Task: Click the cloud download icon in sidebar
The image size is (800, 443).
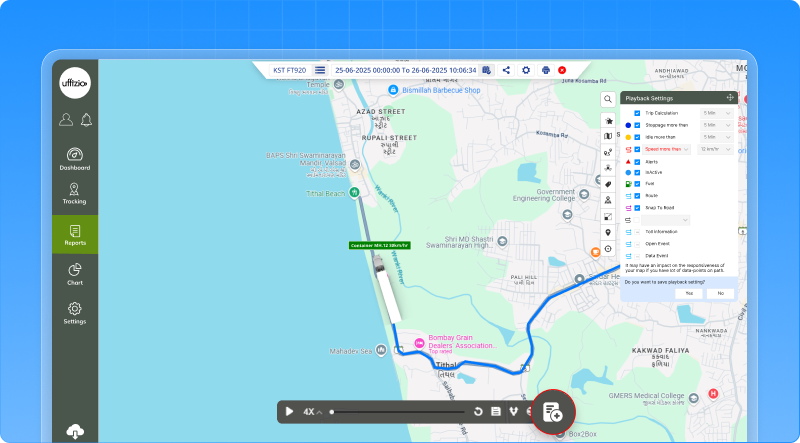Action: pos(75,431)
